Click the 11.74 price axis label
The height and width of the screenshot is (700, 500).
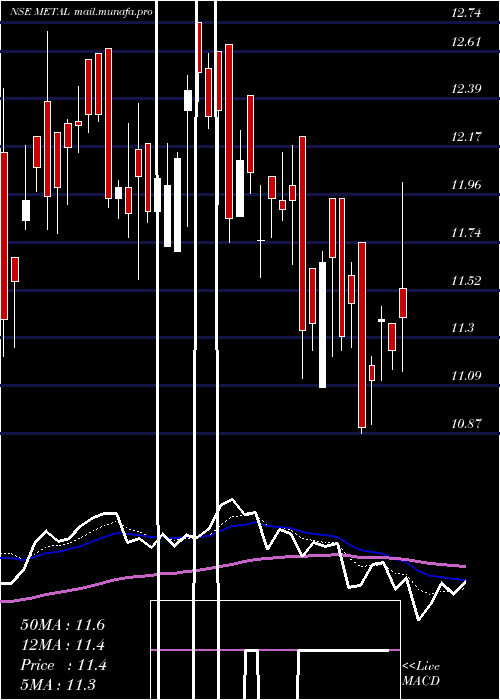pyautogui.click(x=466, y=233)
